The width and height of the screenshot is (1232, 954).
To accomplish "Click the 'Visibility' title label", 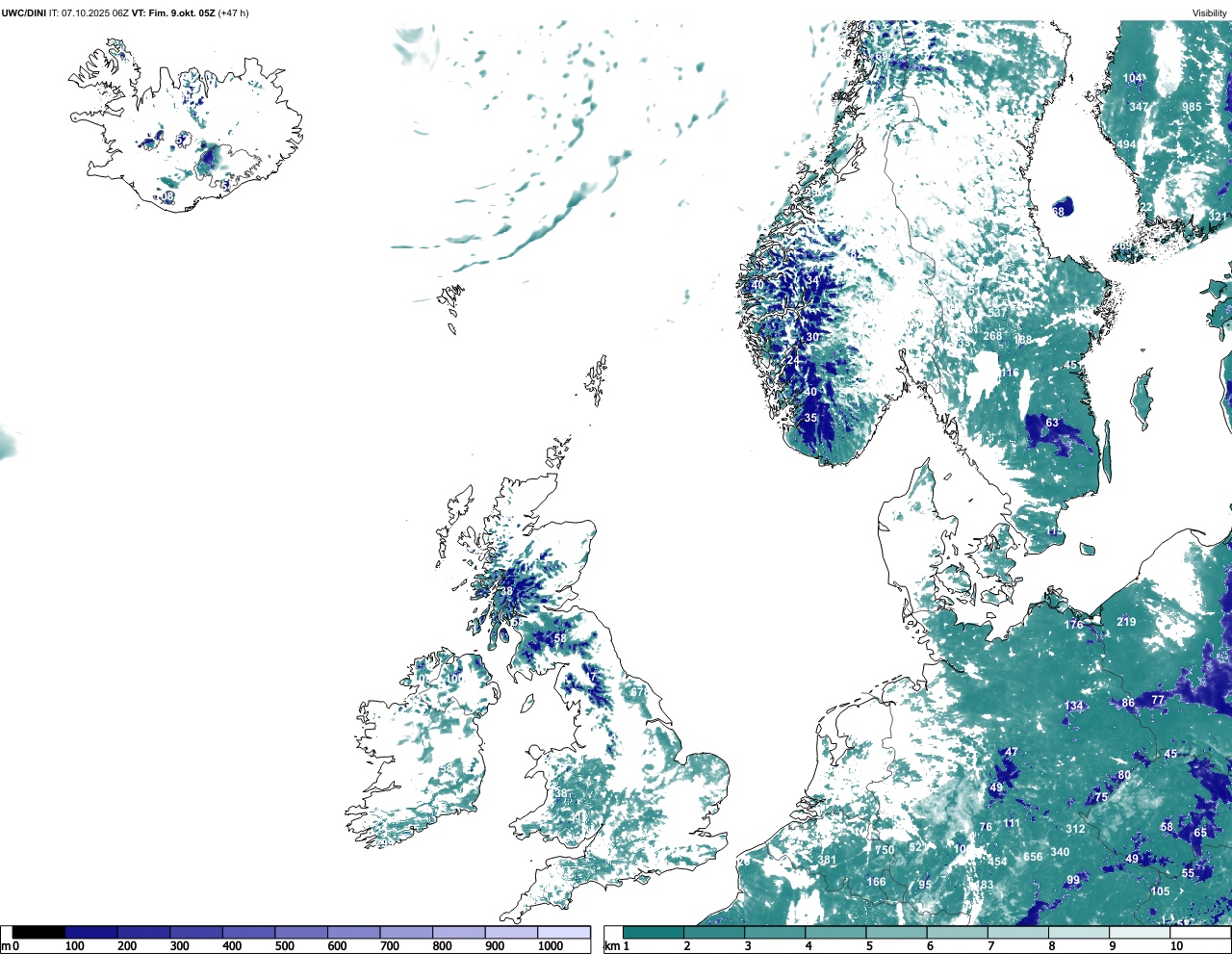I will tap(1210, 13).
